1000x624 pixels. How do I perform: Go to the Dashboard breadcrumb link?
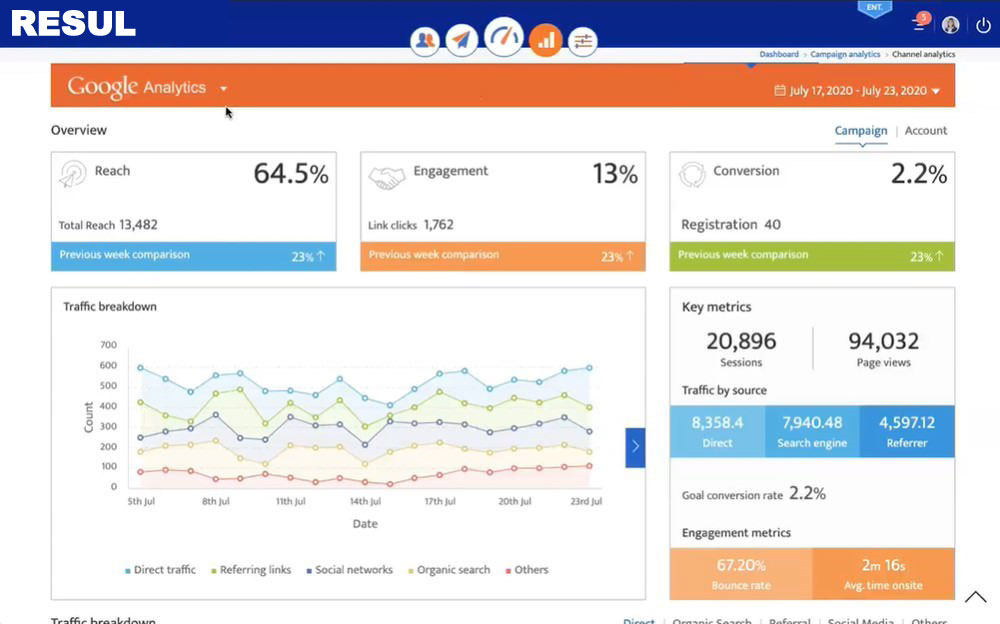click(779, 54)
